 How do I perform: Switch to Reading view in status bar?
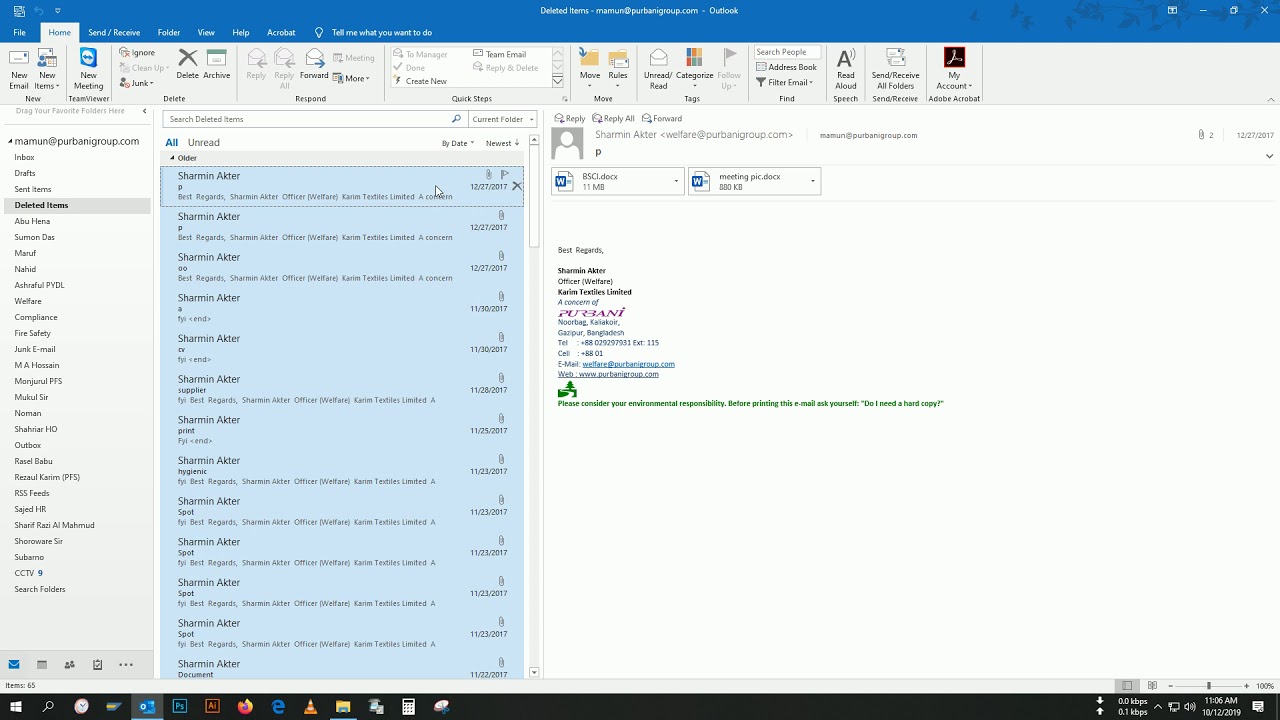(x=1152, y=686)
